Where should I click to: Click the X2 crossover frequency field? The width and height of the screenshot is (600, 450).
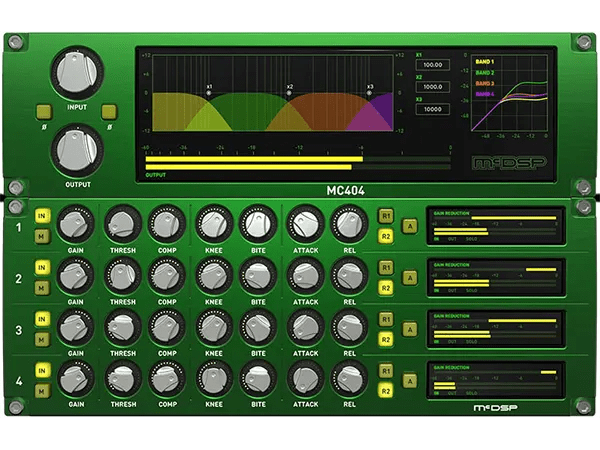(432, 87)
